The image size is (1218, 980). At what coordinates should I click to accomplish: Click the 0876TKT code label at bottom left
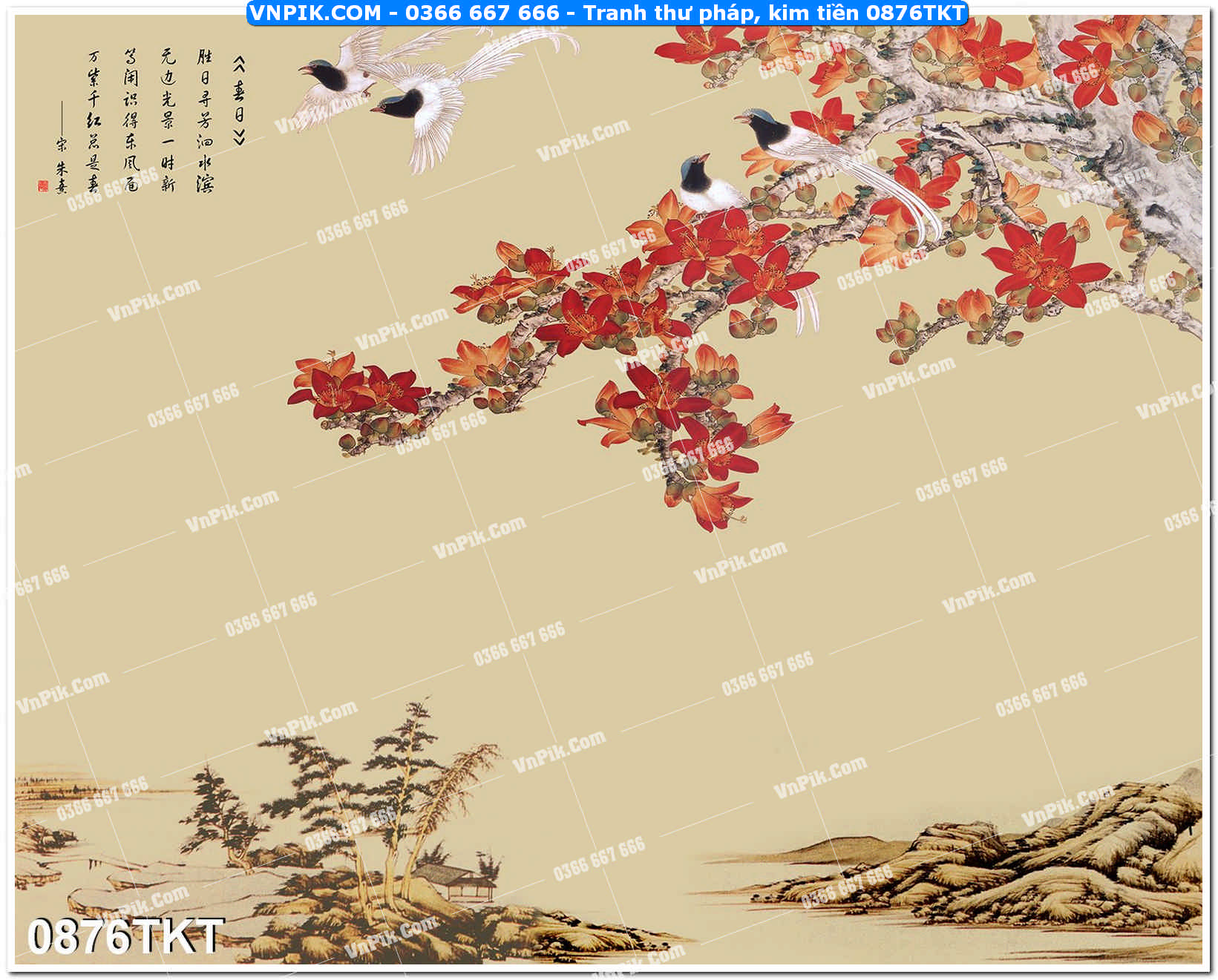point(125,936)
